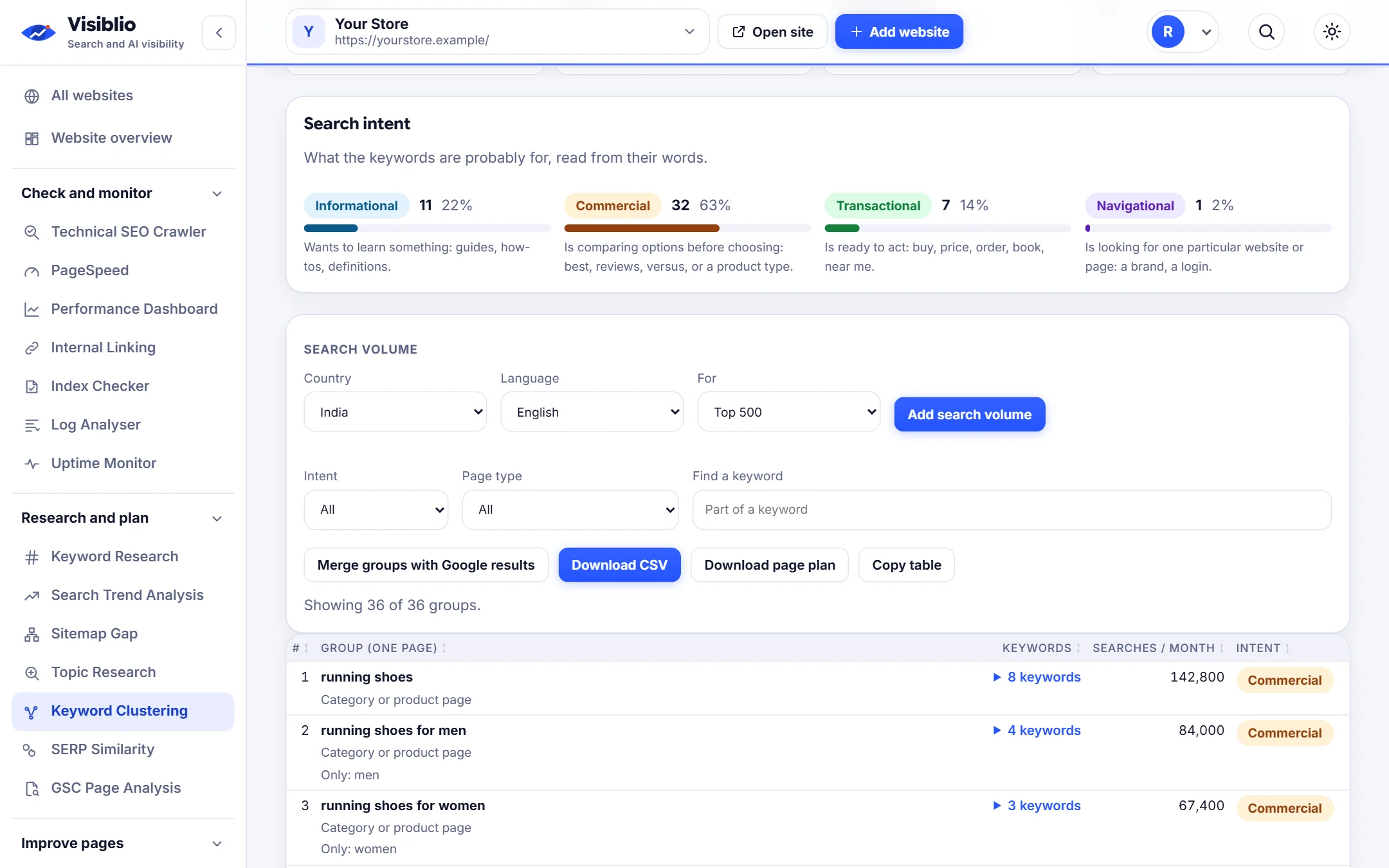The height and width of the screenshot is (868, 1389).
Task: Collapse sidebar with the left chevron button
Action: coord(219,32)
